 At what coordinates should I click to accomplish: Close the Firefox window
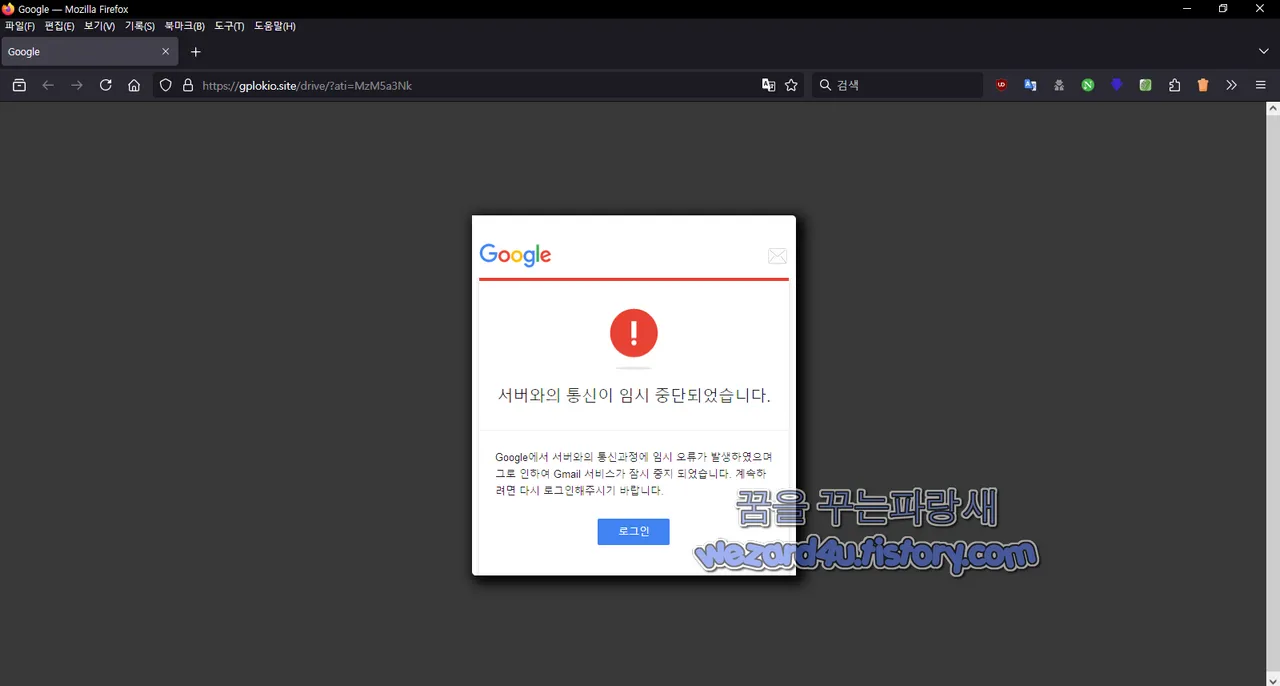coord(1260,9)
